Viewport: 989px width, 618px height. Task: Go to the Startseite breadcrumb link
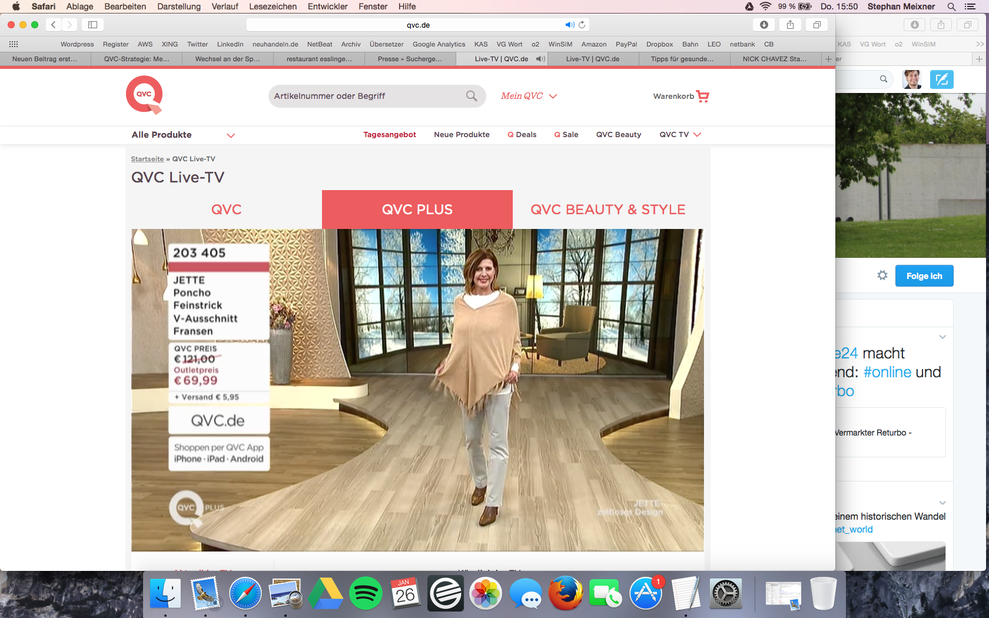(147, 159)
